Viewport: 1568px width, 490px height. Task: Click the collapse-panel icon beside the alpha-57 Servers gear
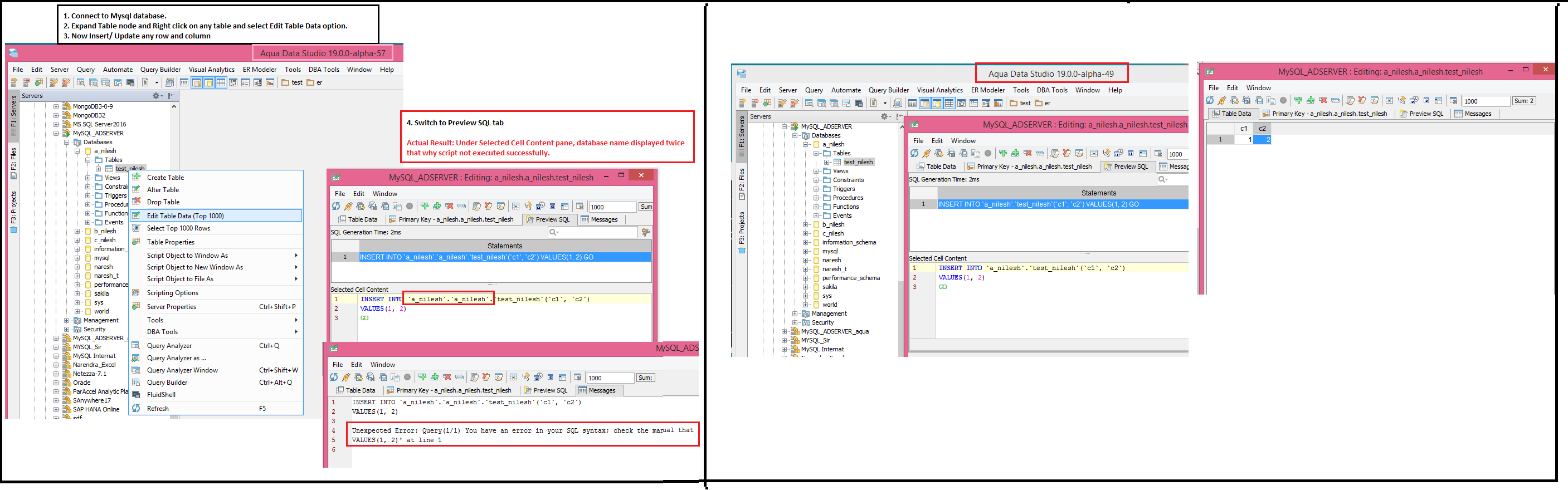[x=172, y=96]
